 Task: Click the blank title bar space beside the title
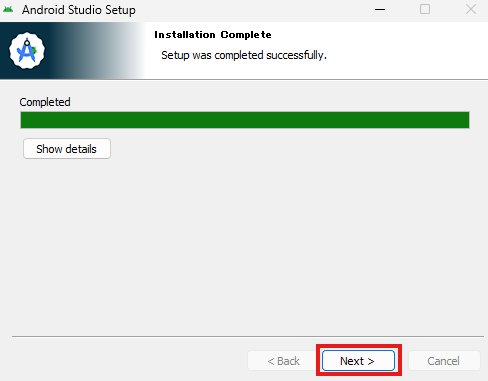pos(253,10)
